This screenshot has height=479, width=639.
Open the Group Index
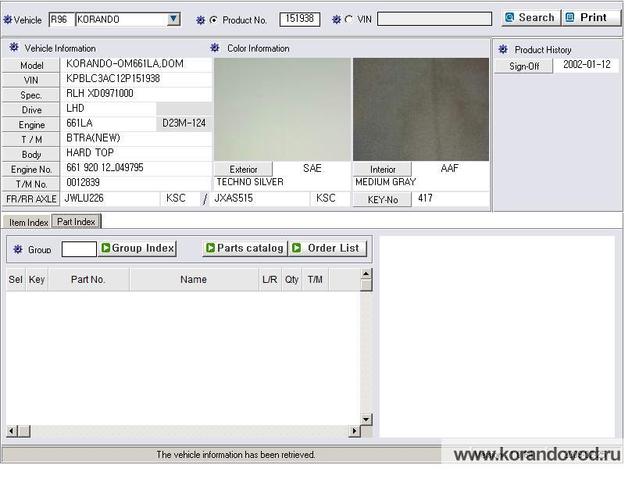tap(138, 248)
